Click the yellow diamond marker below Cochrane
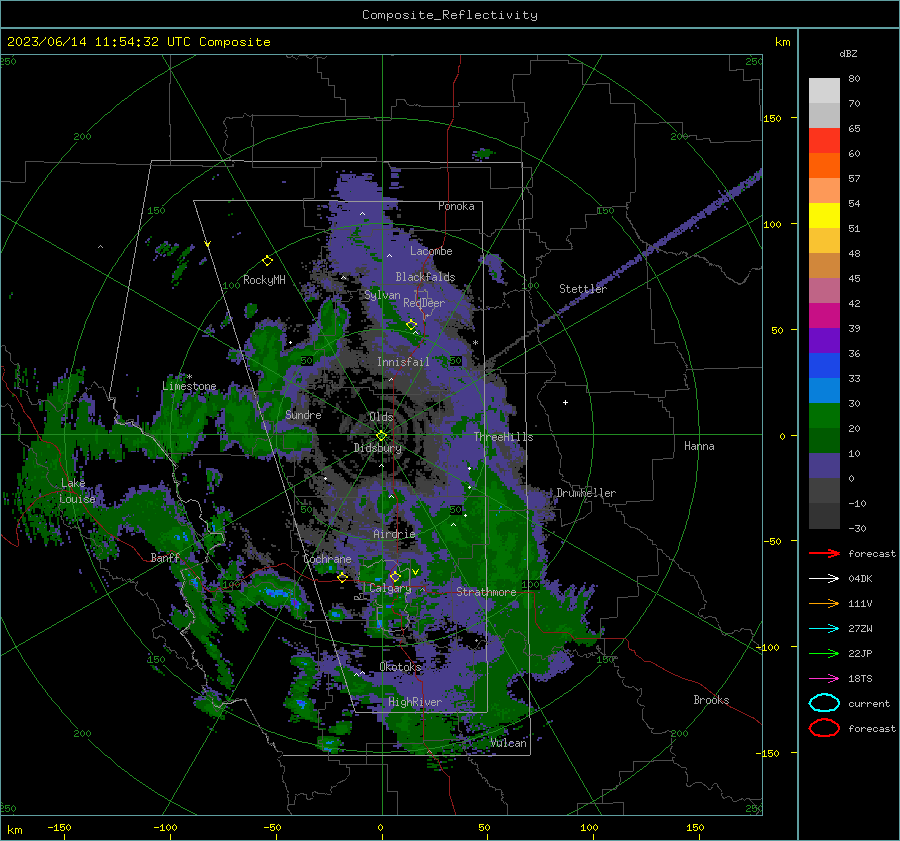 tap(342, 578)
